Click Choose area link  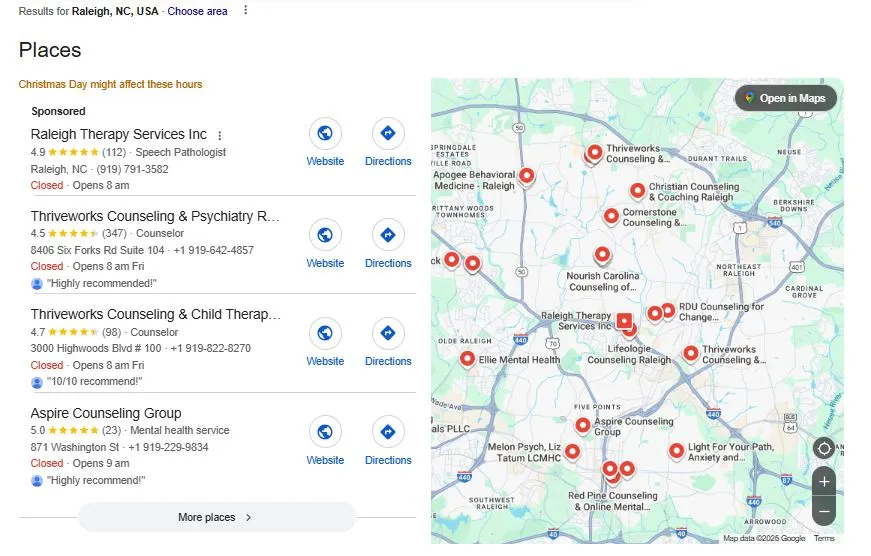pyautogui.click(x=197, y=11)
